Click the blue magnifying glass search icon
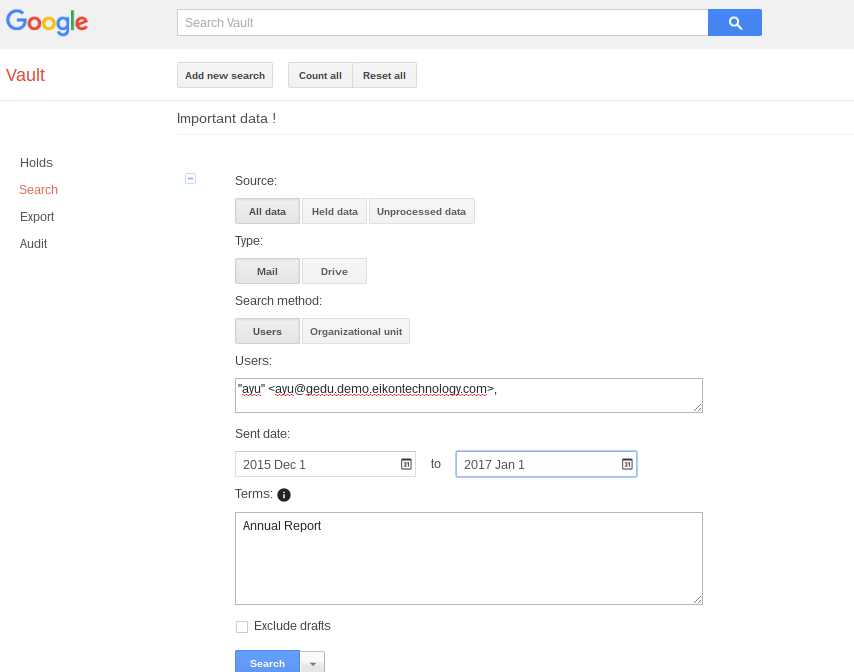854x672 pixels. pos(734,23)
